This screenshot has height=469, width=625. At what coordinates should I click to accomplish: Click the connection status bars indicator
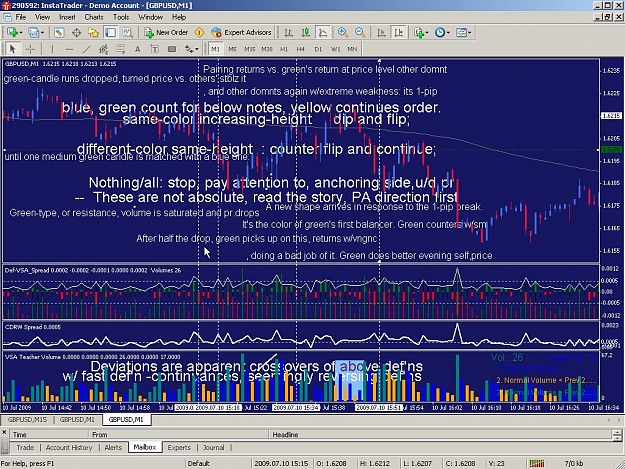tap(537, 463)
